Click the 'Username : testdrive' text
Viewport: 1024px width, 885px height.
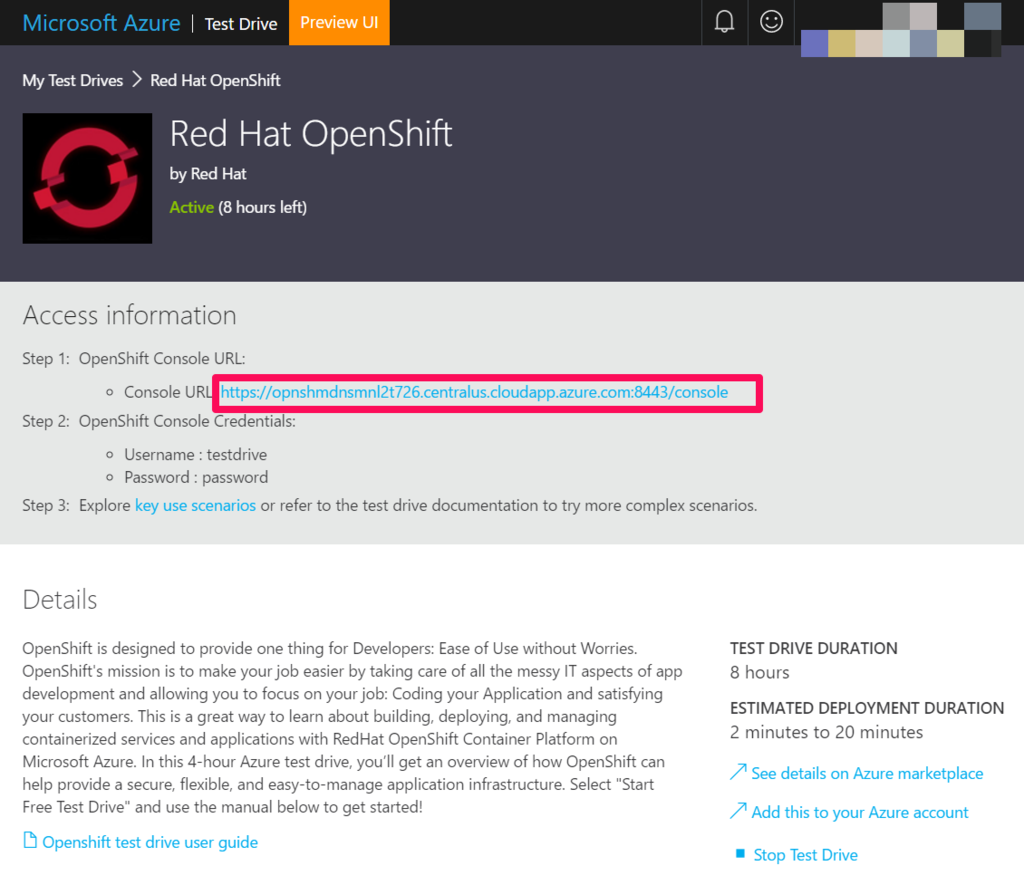pos(196,455)
